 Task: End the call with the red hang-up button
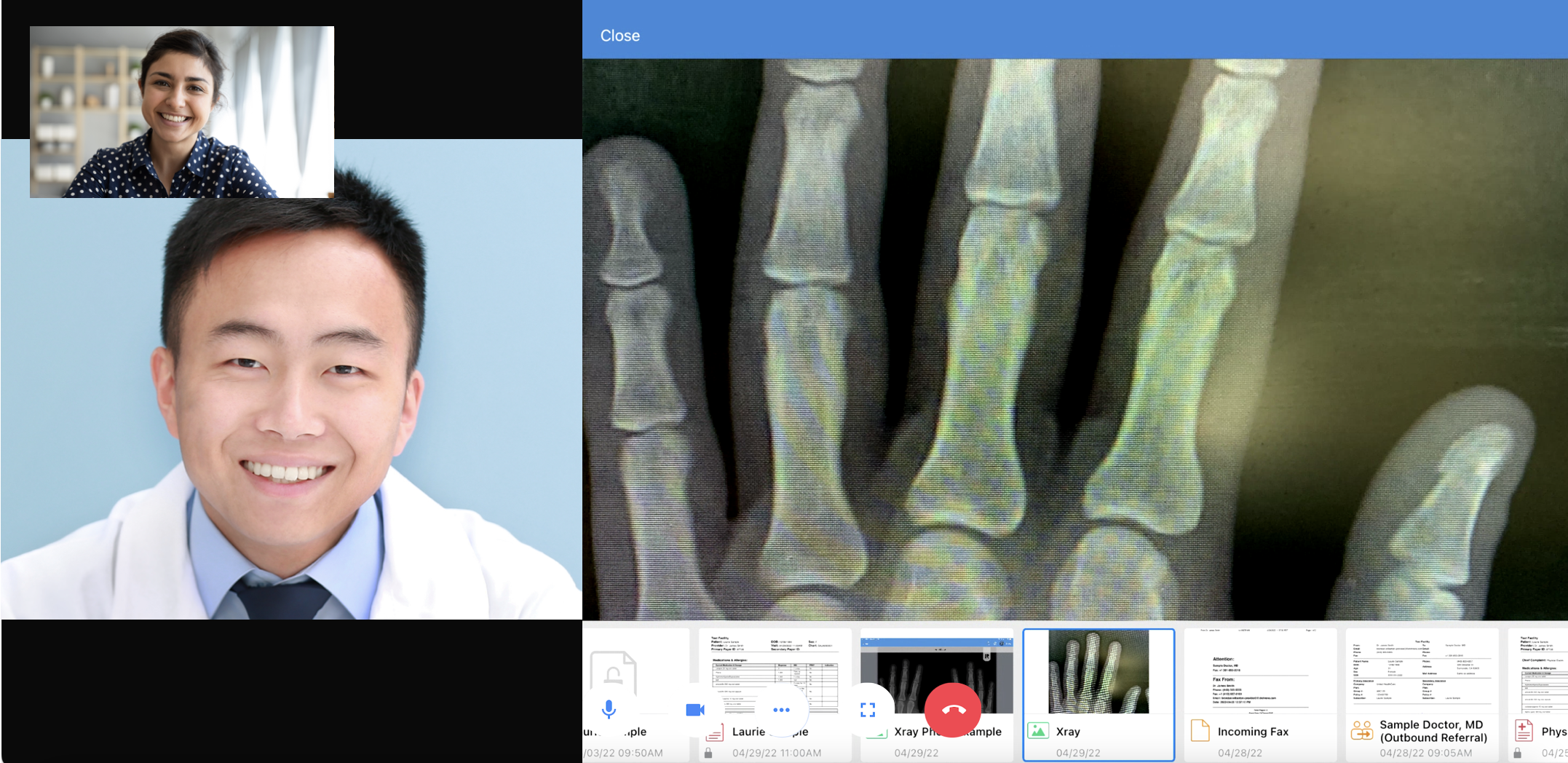click(x=953, y=710)
